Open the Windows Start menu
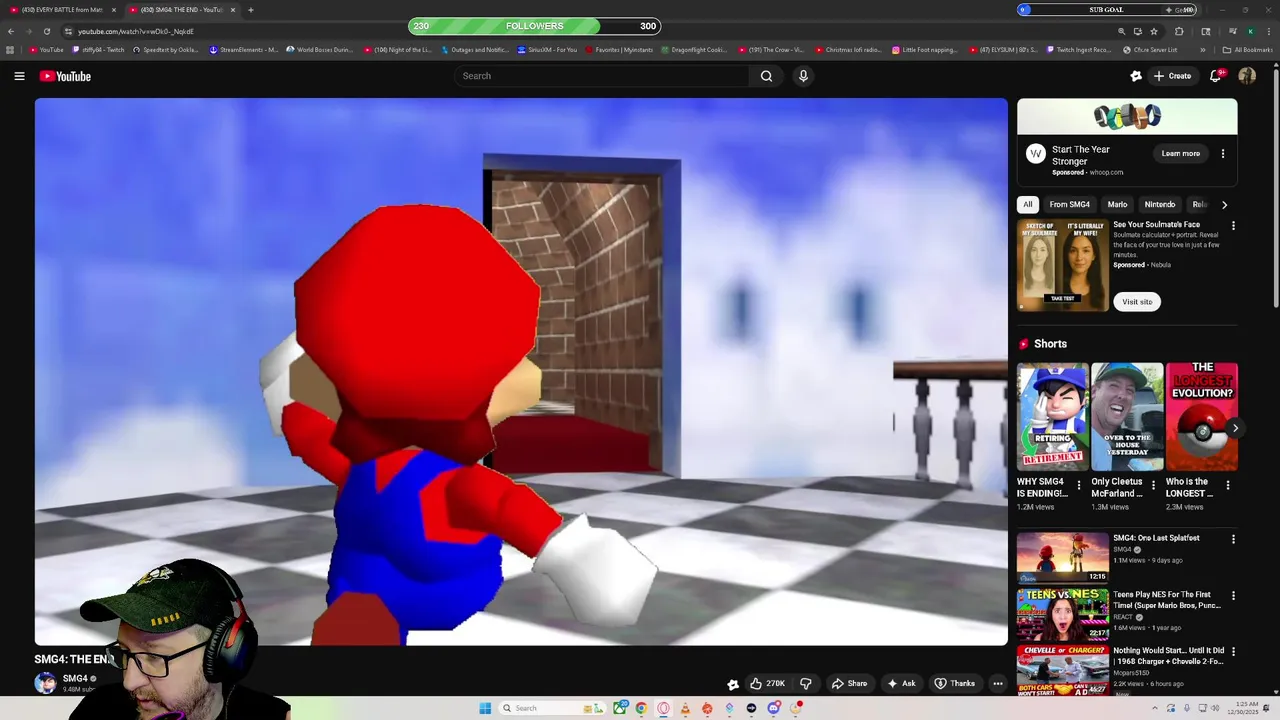 click(x=485, y=708)
